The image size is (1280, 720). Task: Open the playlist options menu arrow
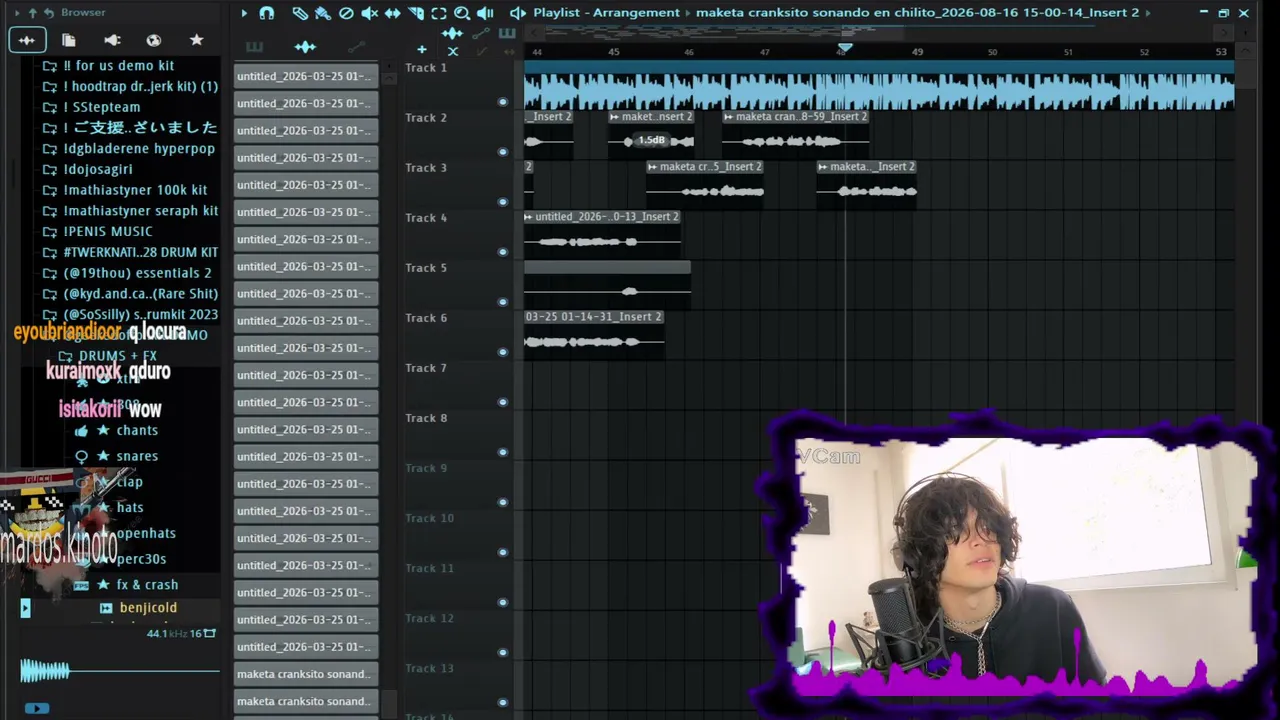coord(244,13)
